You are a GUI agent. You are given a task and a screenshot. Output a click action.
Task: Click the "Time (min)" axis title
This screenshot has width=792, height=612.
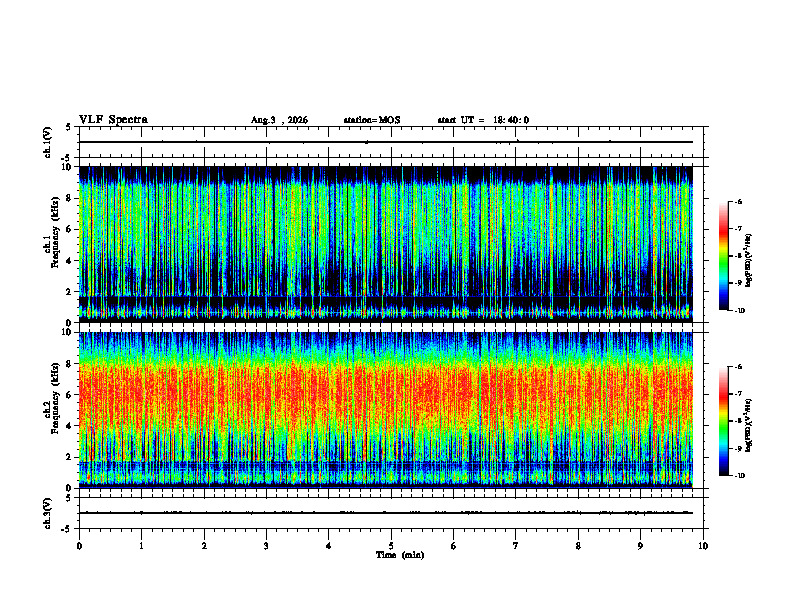click(400, 555)
